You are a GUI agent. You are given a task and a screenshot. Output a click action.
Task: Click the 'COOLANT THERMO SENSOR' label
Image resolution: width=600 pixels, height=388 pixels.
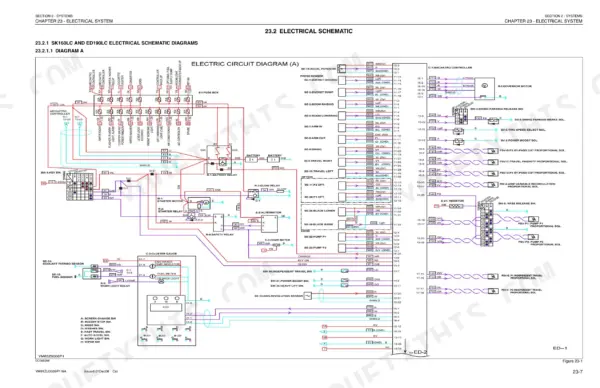point(63,263)
